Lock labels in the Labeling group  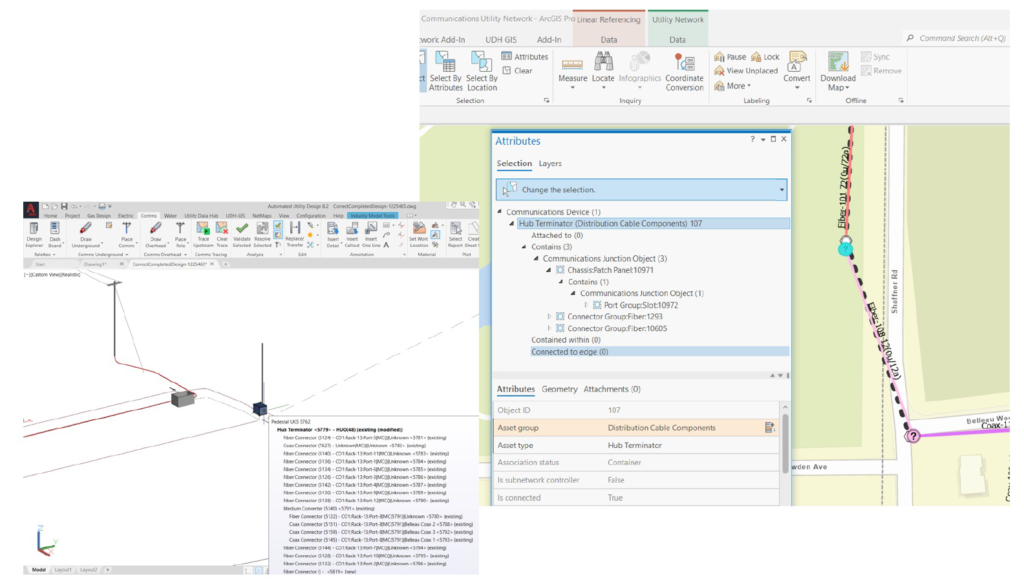[x=765, y=57]
